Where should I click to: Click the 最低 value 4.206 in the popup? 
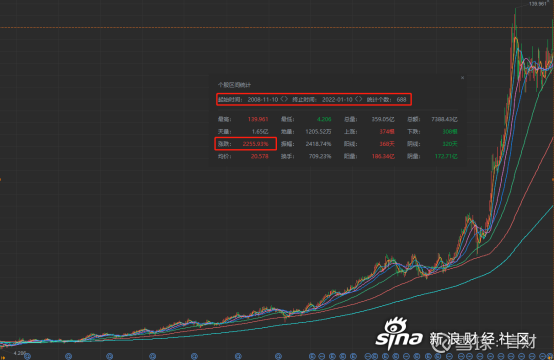(x=324, y=119)
